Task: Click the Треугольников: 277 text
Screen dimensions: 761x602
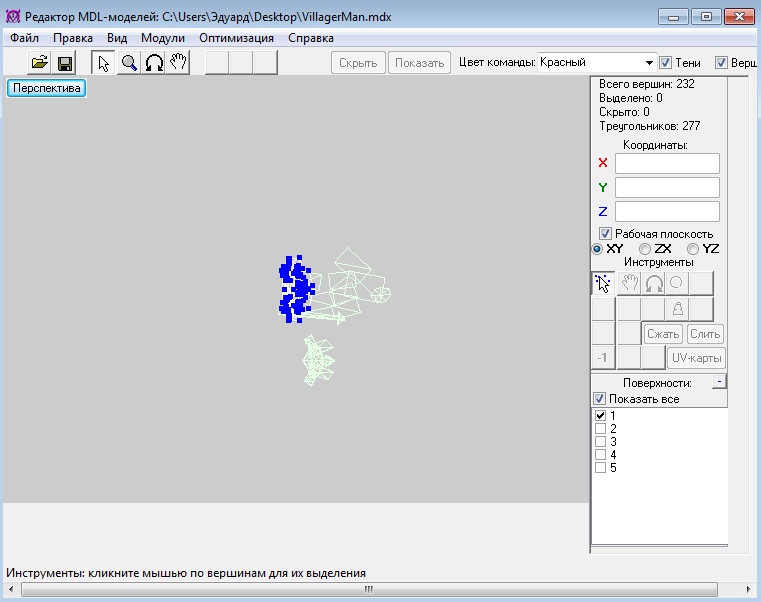Action: (x=649, y=126)
